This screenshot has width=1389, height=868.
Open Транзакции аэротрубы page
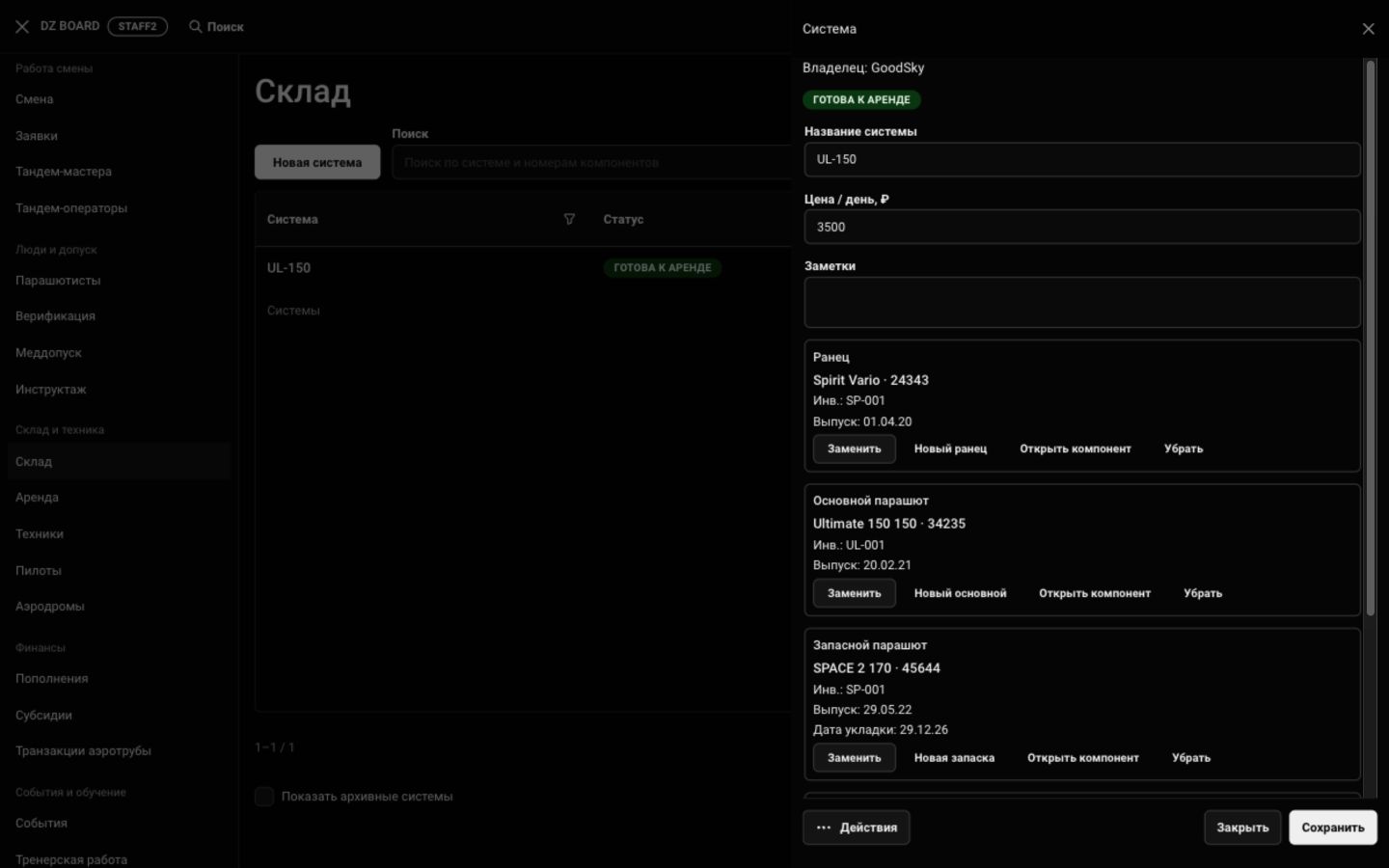coord(83,751)
